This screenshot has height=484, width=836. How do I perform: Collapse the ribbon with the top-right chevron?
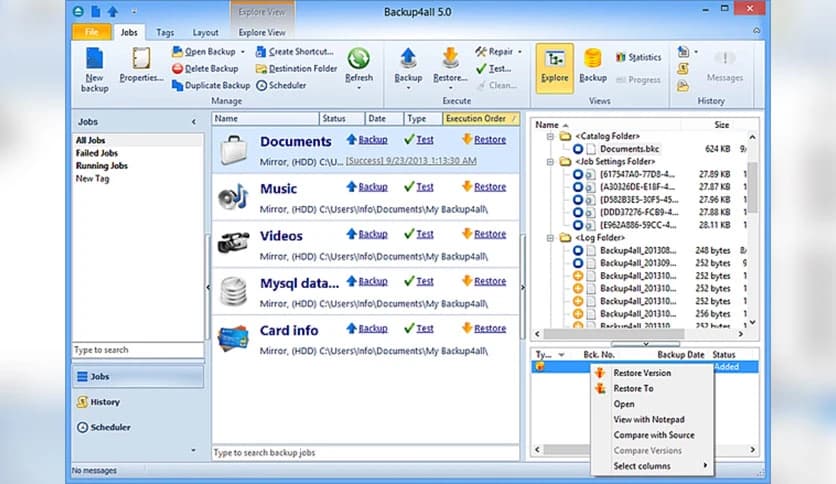click(757, 31)
